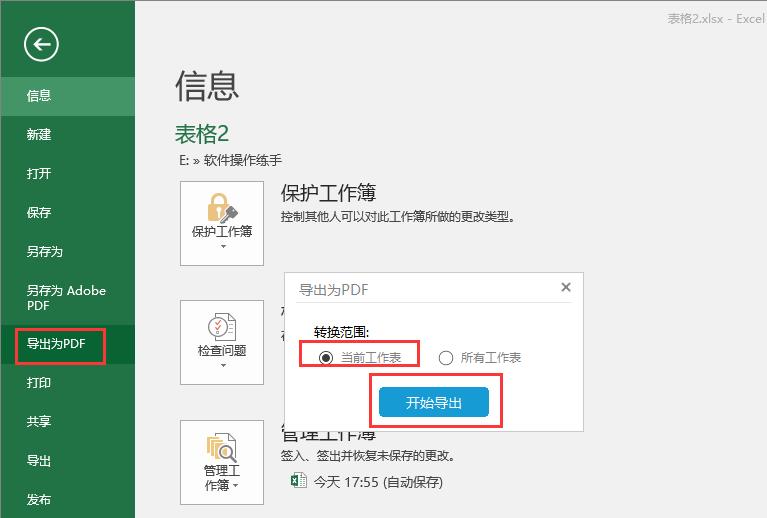
Task: Expand the 保护工作簿 dropdown arrow
Action: (221, 246)
